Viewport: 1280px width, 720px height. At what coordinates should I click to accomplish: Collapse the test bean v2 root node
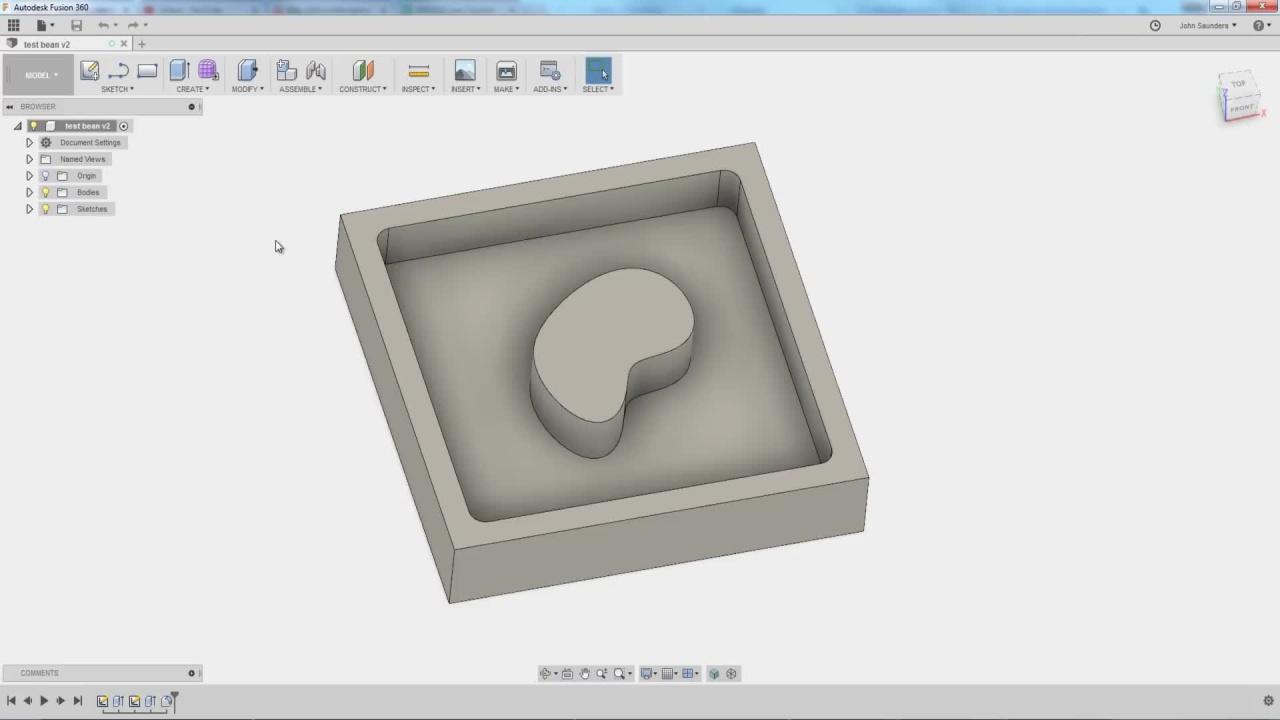click(17, 126)
